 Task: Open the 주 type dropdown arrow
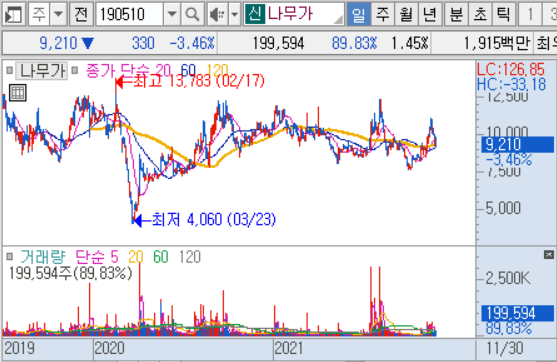pyautogui.click(x=58, y=14)
